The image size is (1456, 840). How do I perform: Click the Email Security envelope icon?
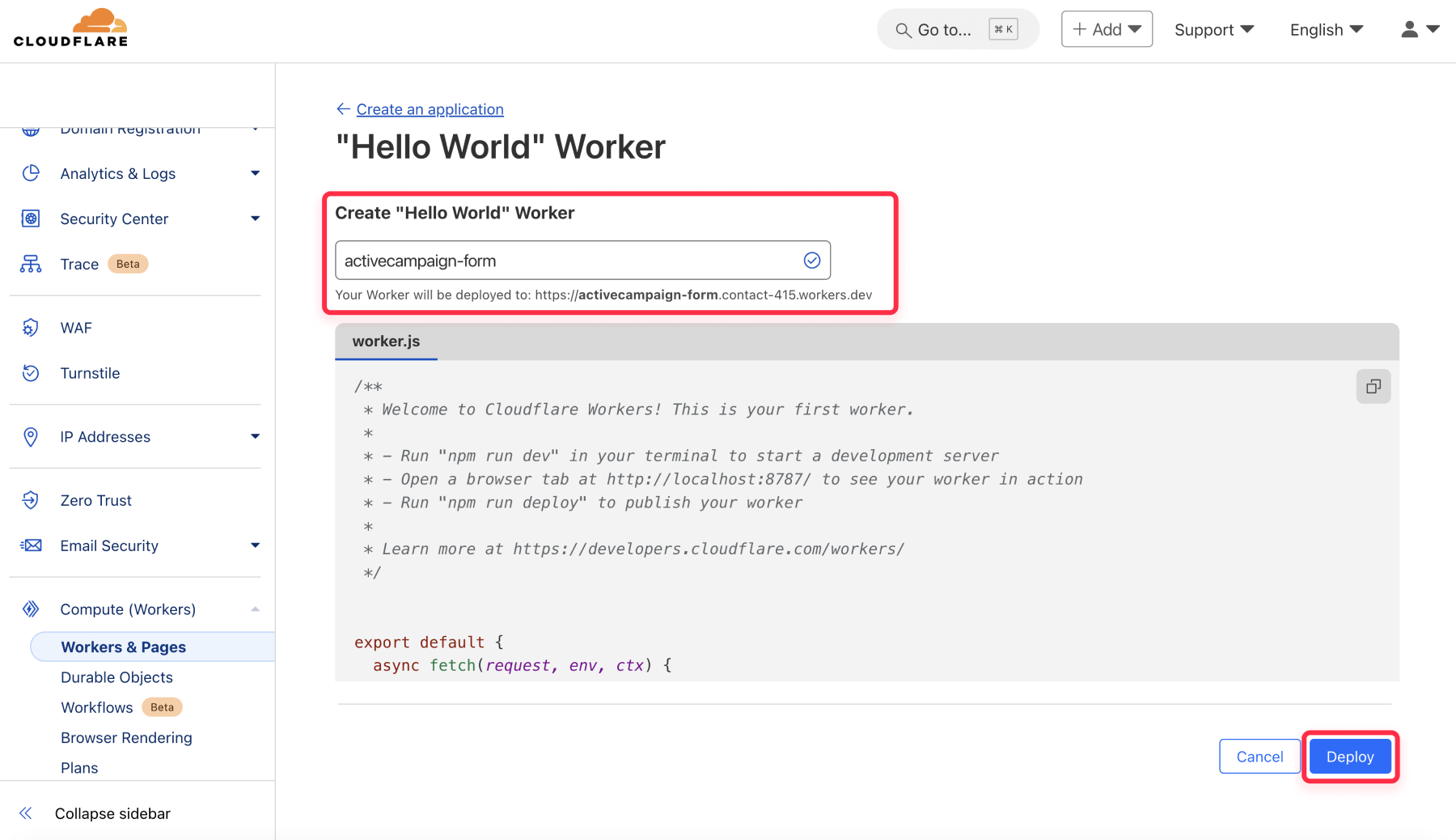click(x=31, y=545)
